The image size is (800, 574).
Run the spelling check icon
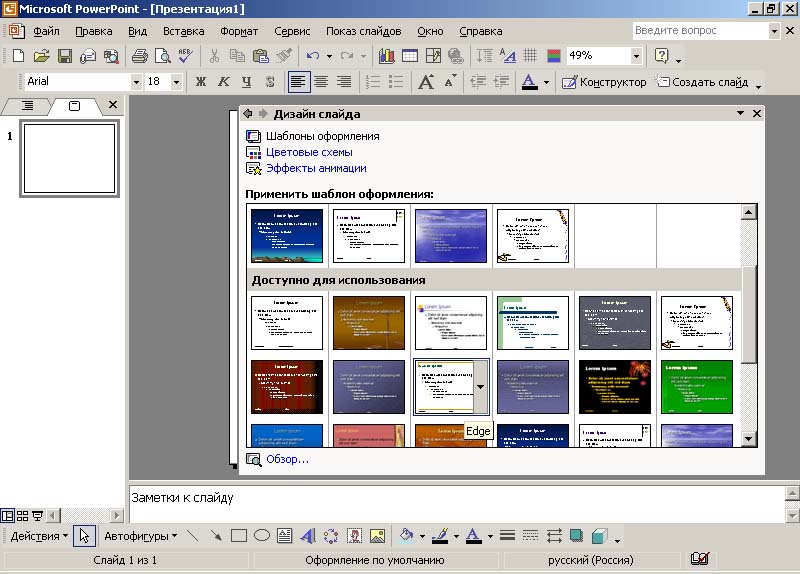[x=186, y=56]
